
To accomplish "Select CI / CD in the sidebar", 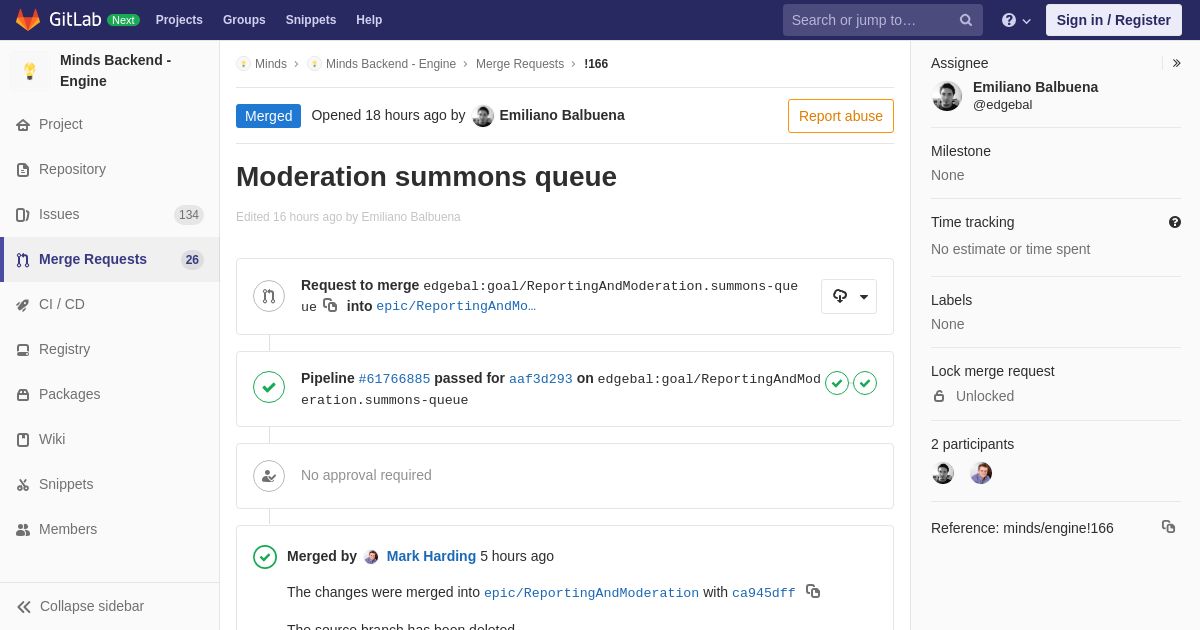I will pyautogui.click(x=110, y=305).
